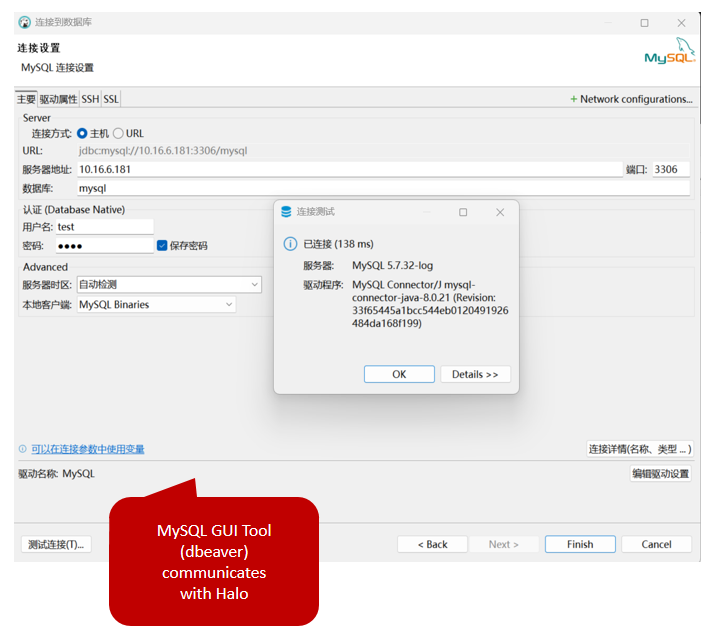Maximize the connection test dialog

(463, 212)
